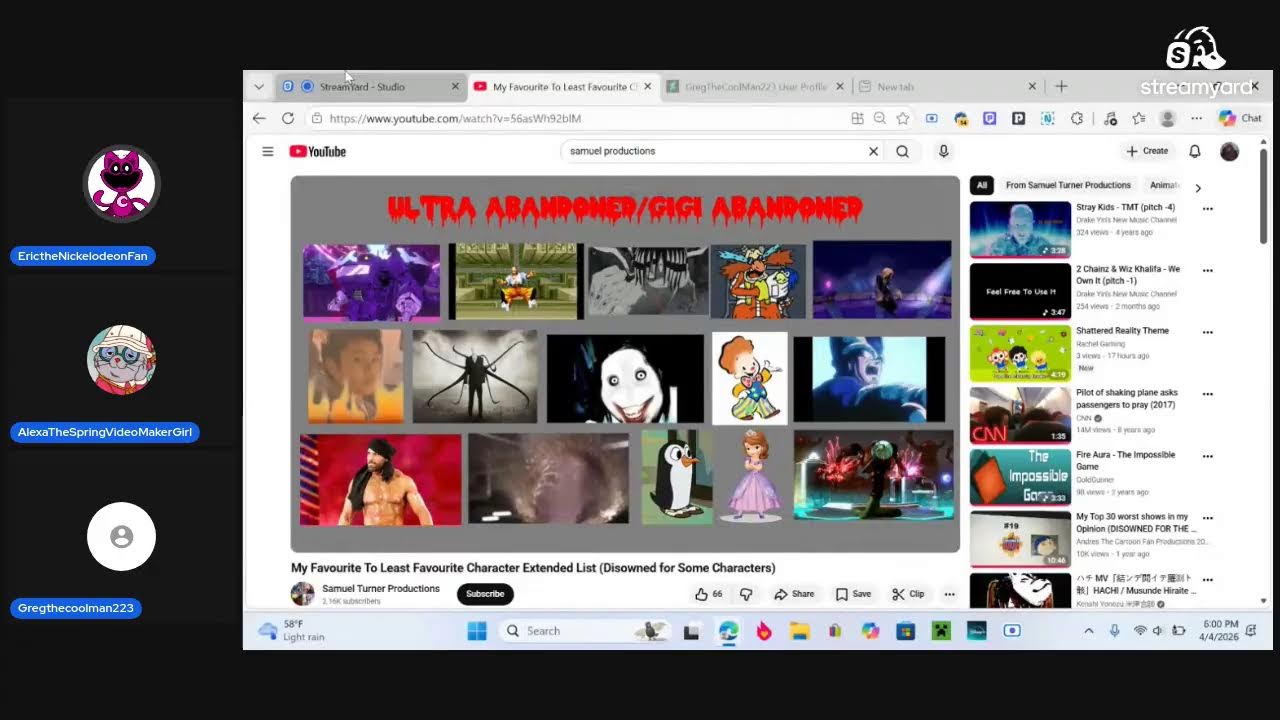Image resolution: width=1280 pixels, height=720 pixels.
Task: Zoom out icon in address bar
Action: [x=880, y=118]
